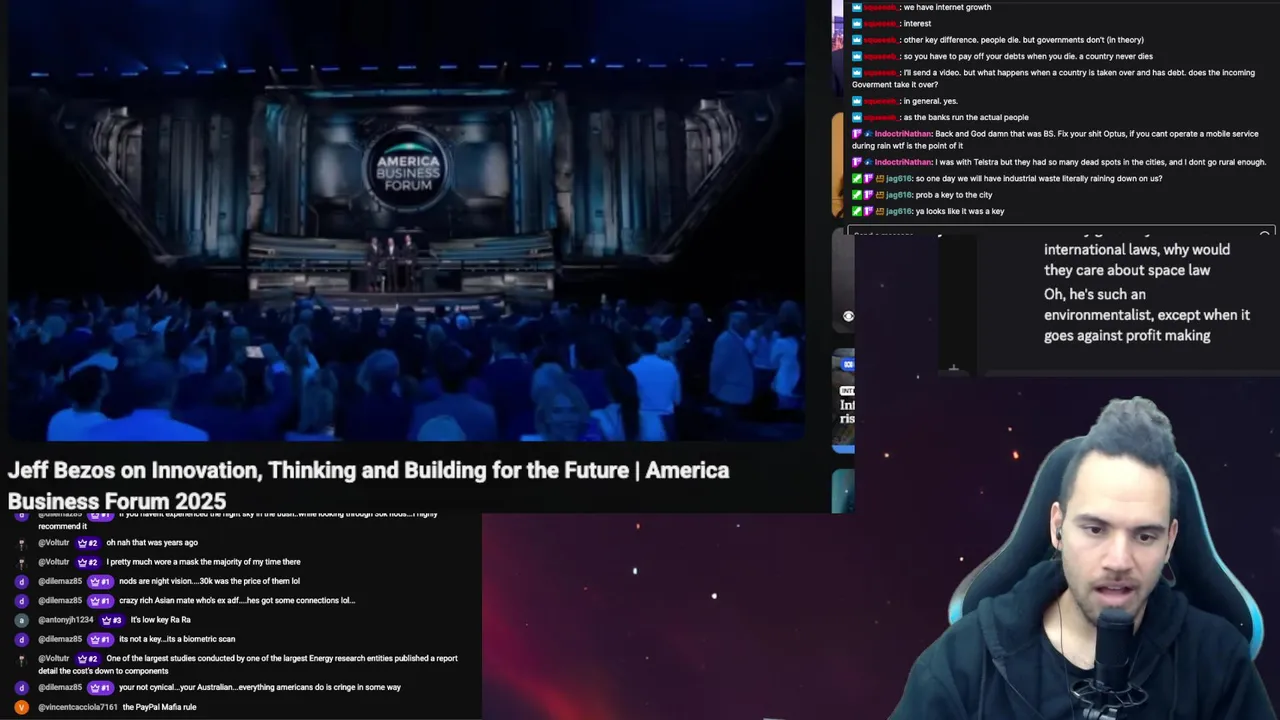Click the #3 badge next to antonyjh1234
The height and width of the screenshot is (720, 1280).
[112, 620]
